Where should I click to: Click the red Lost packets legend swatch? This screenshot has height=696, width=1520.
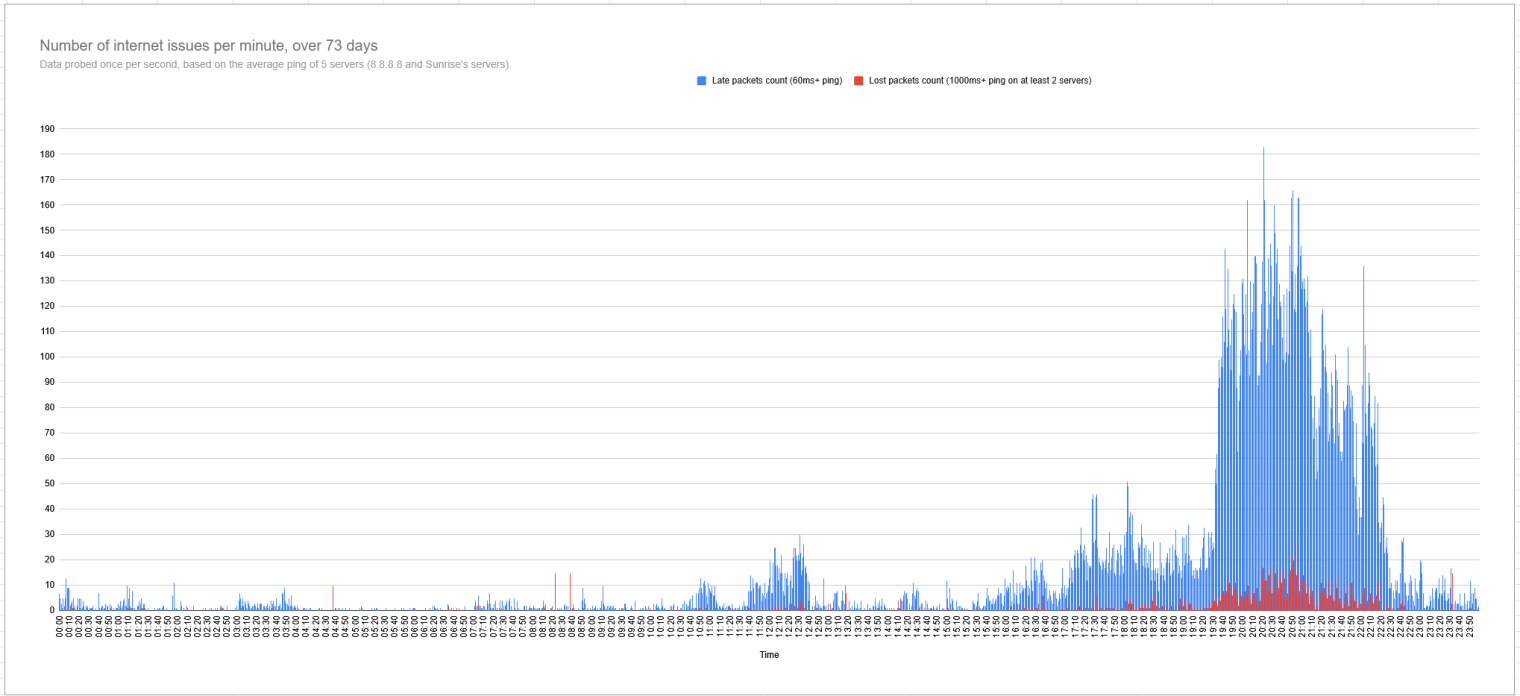[x=859, y=81]
